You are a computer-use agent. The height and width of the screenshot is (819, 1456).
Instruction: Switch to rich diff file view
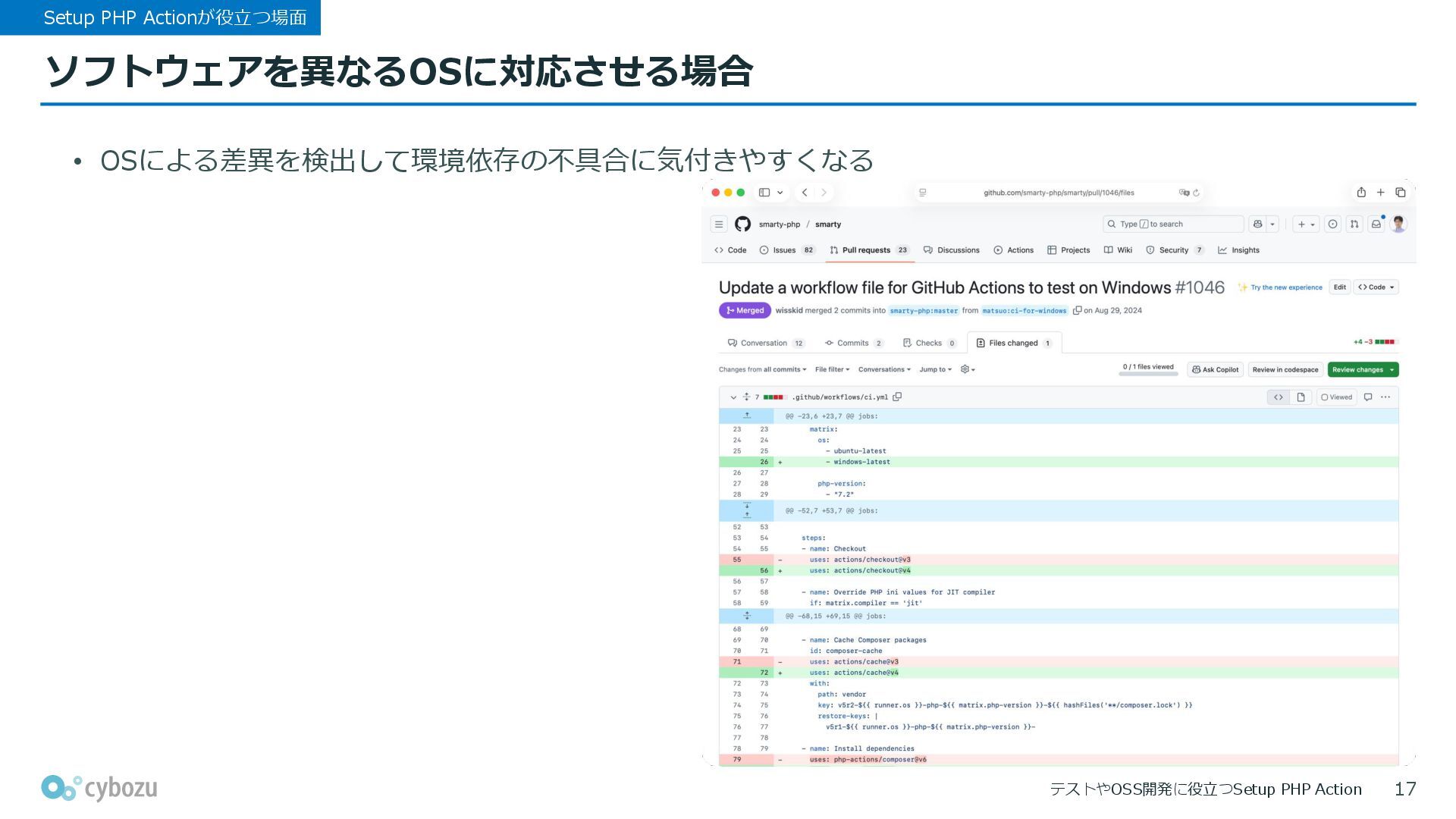1301,397
